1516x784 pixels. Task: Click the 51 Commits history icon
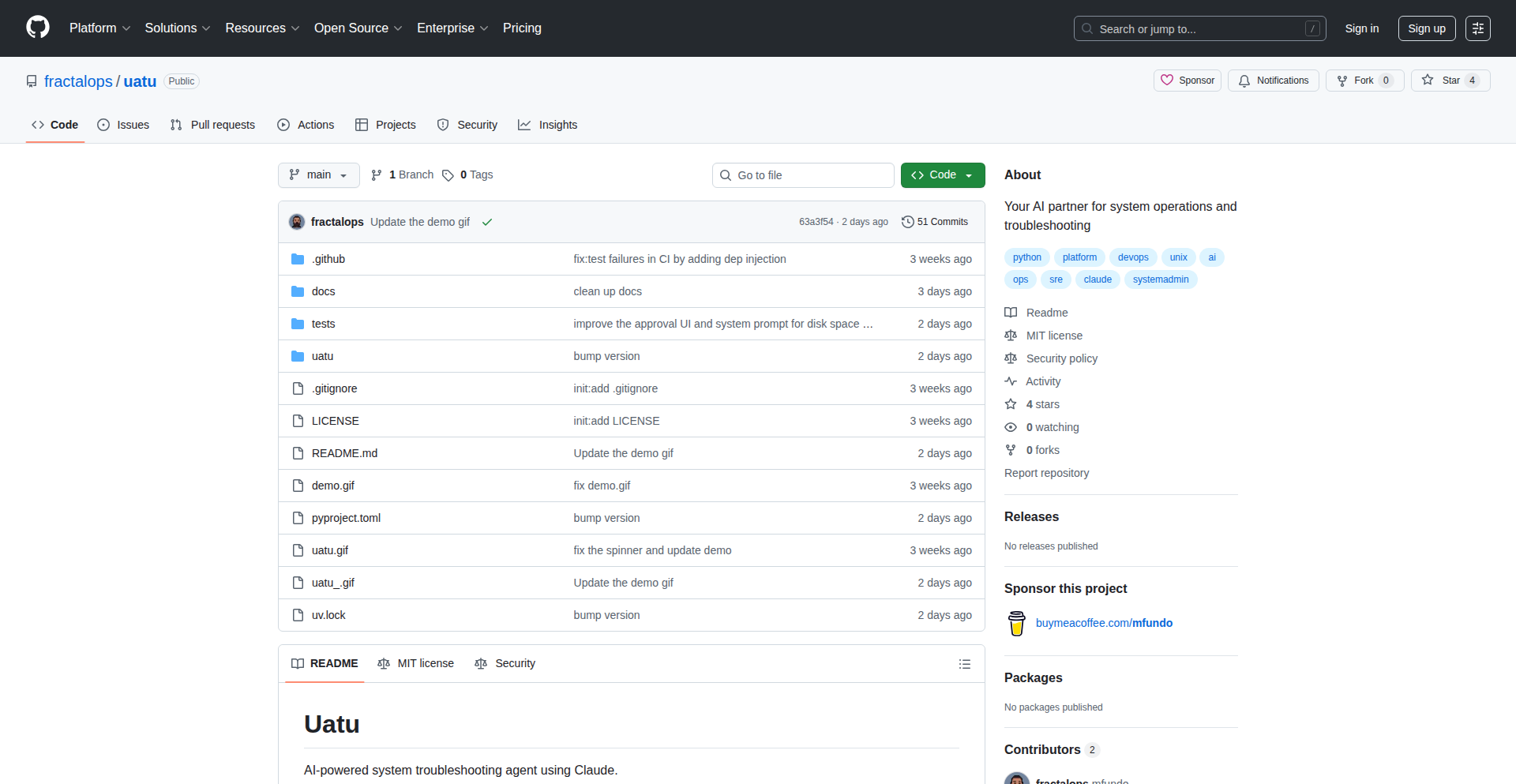tap(908, 222)
